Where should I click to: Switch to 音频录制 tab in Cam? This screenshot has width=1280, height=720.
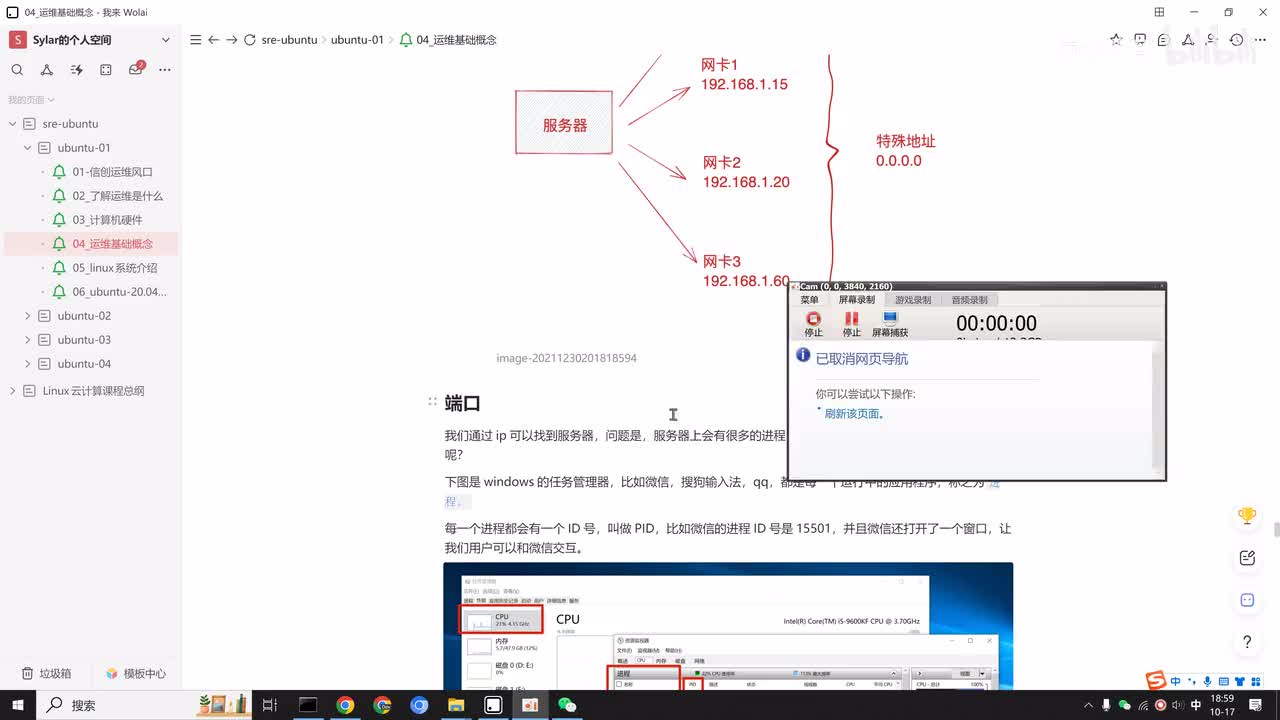coord(969,300)
